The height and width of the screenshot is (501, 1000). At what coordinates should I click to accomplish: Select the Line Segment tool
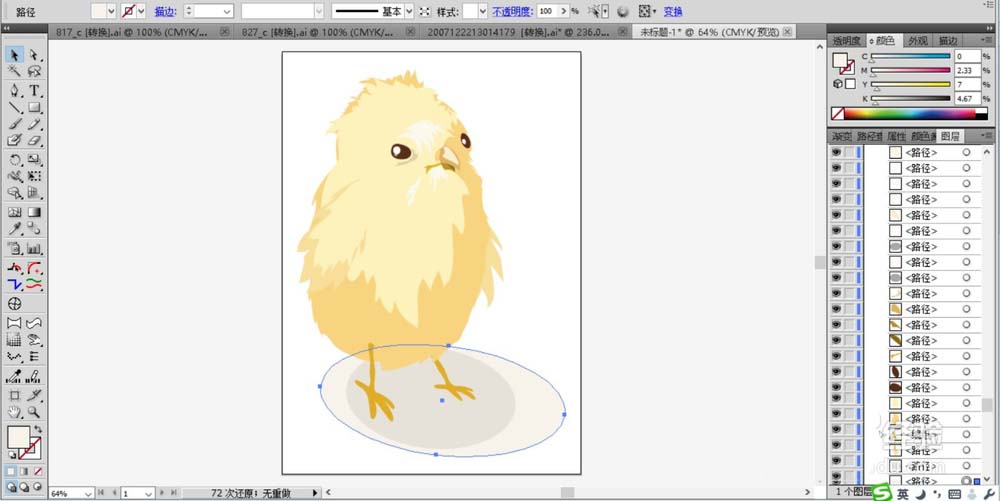click(15, 107)
